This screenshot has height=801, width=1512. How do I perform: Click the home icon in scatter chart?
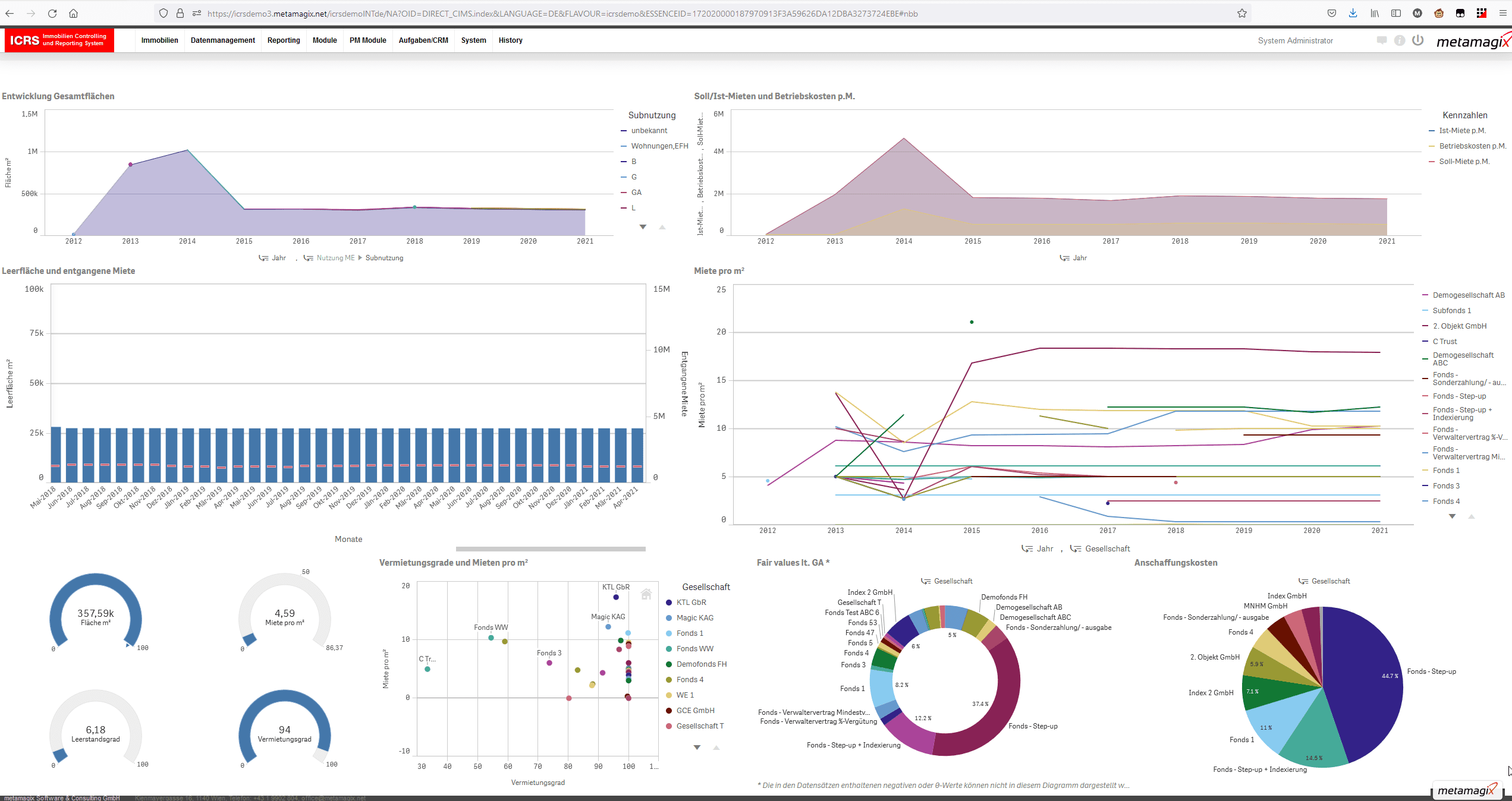pyautogui.click(x=646, y=594)
